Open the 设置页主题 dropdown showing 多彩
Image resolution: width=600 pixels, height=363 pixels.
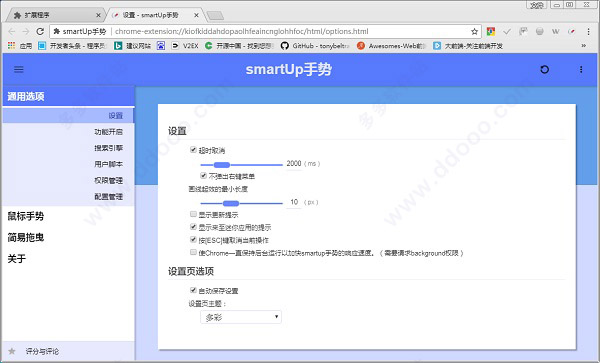241,317
